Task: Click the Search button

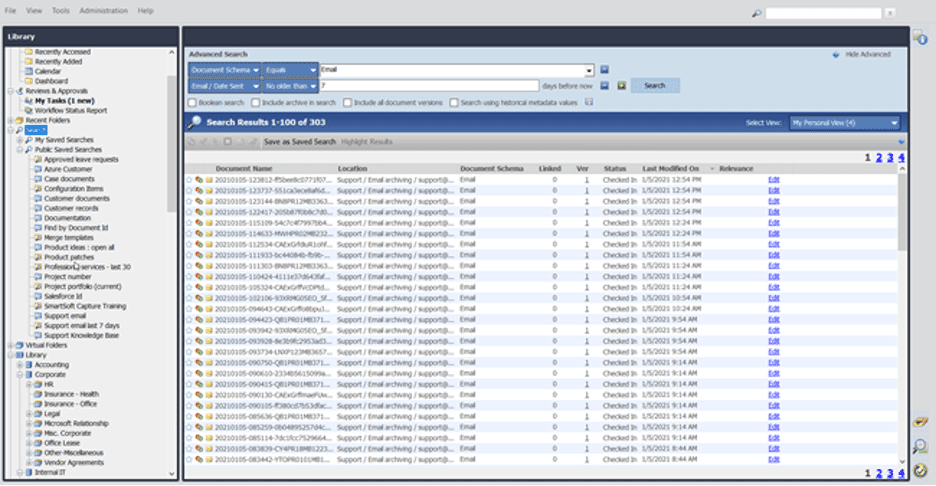Action: [x=655, y=86]
